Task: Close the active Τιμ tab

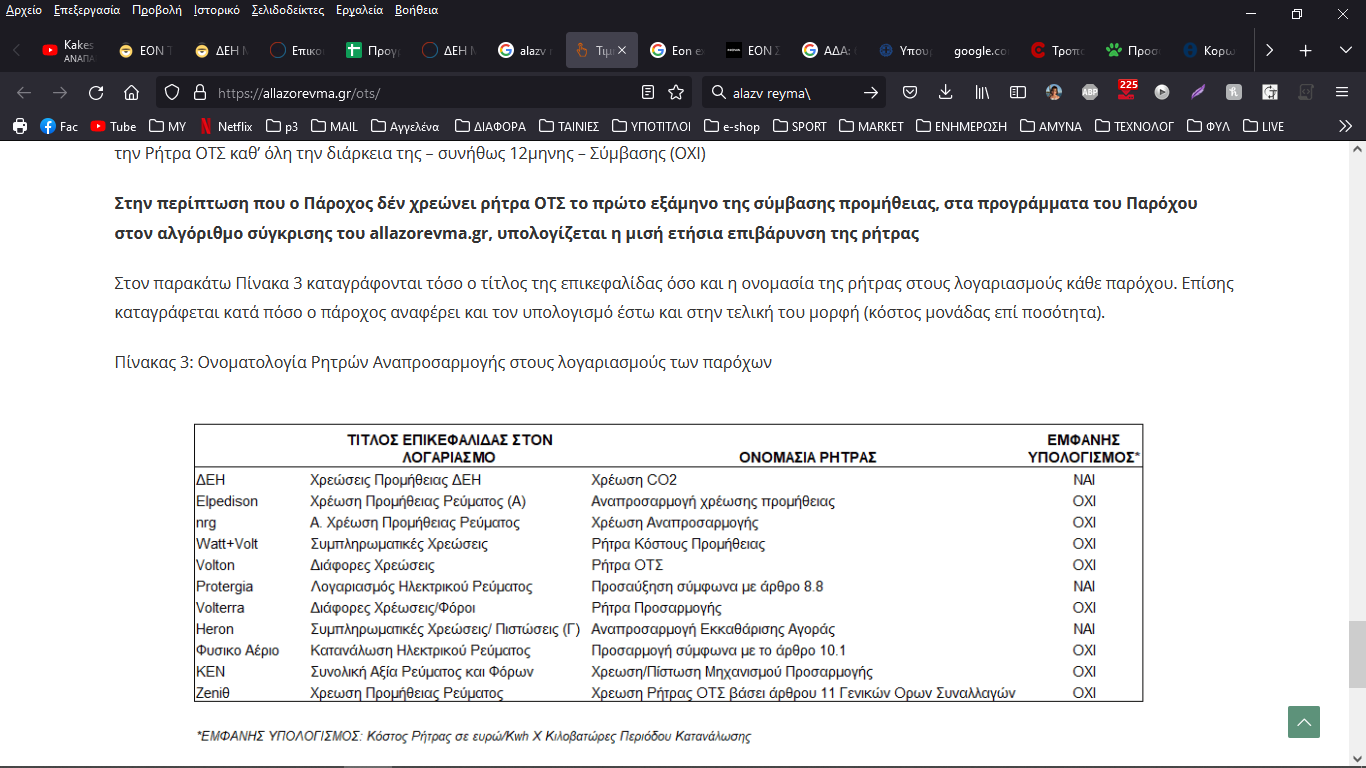Action: (621, 50)
